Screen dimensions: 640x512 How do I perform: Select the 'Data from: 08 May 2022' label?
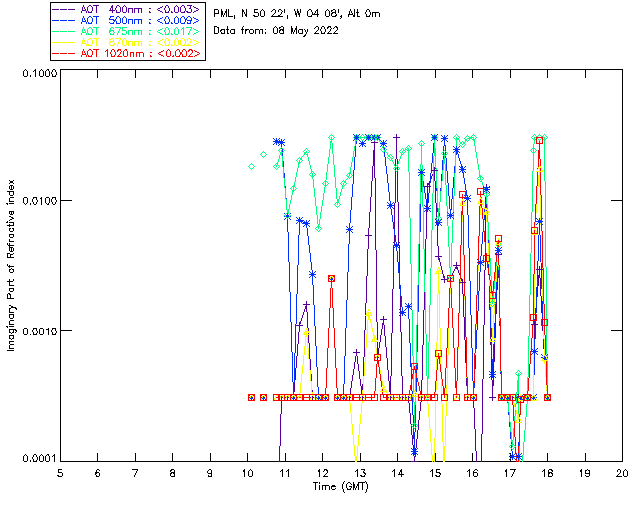(x=276, y=30)
